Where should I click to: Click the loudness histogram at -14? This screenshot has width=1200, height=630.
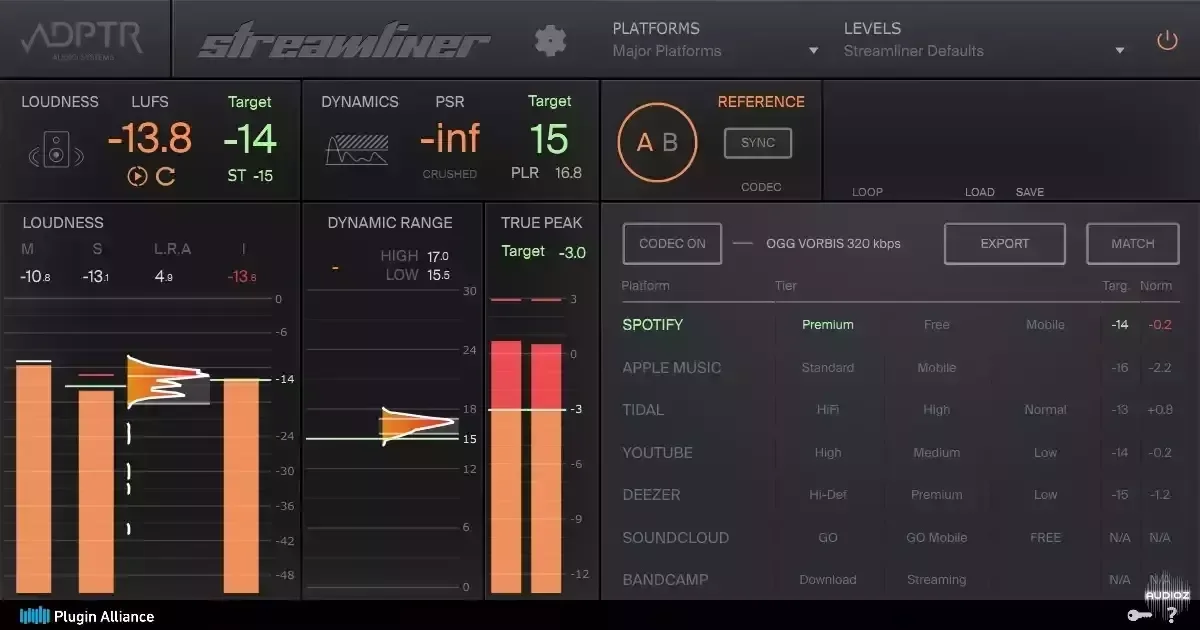(167, 380)
